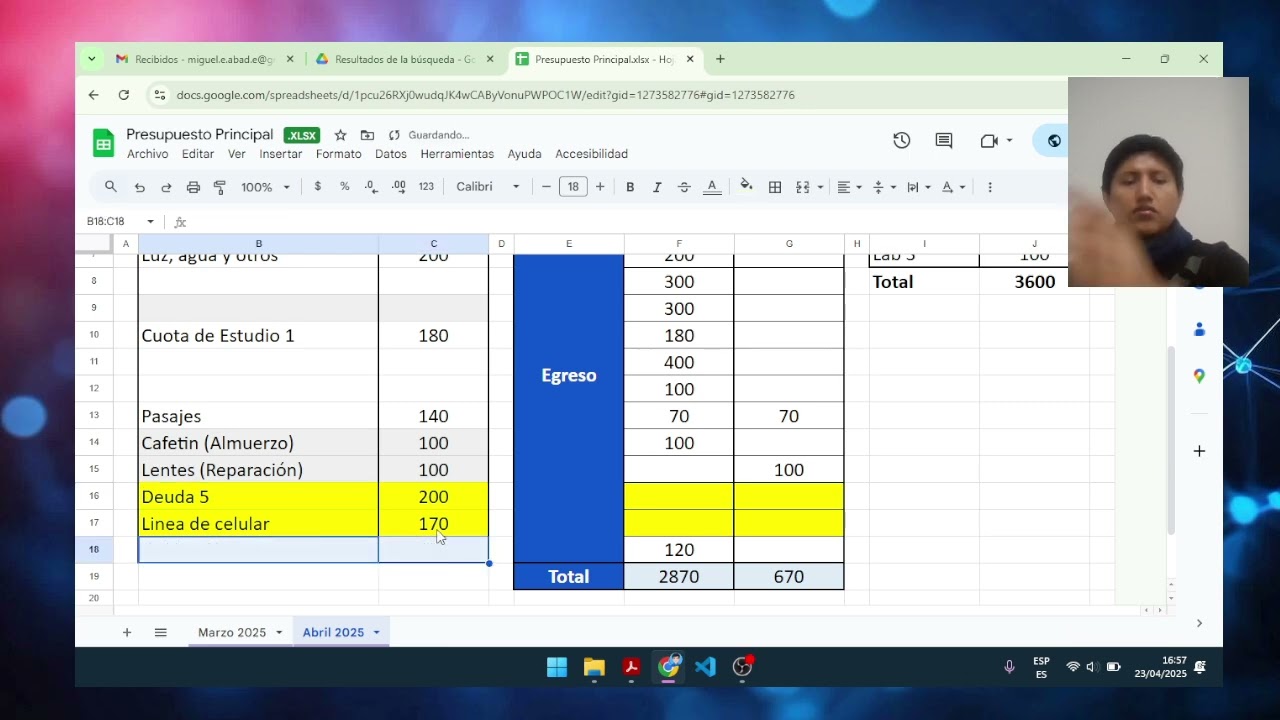Open the Herramientas menu
The height and width of the screenshot is (720, 1280).
click(457, 154)
